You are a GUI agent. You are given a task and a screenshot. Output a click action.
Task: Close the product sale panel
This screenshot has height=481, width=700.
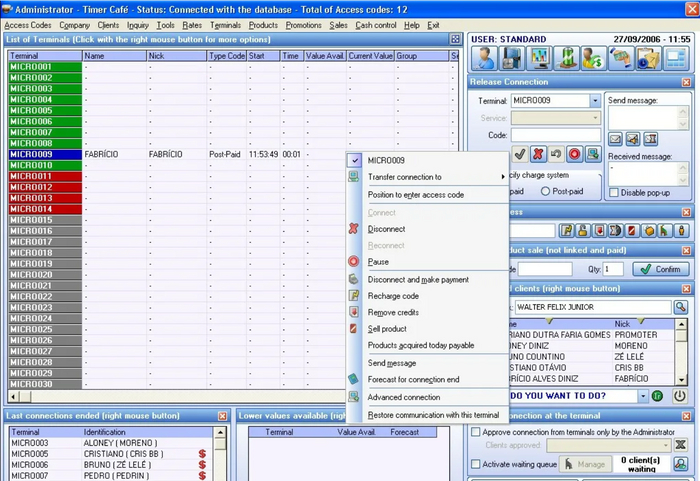point(686,251)
